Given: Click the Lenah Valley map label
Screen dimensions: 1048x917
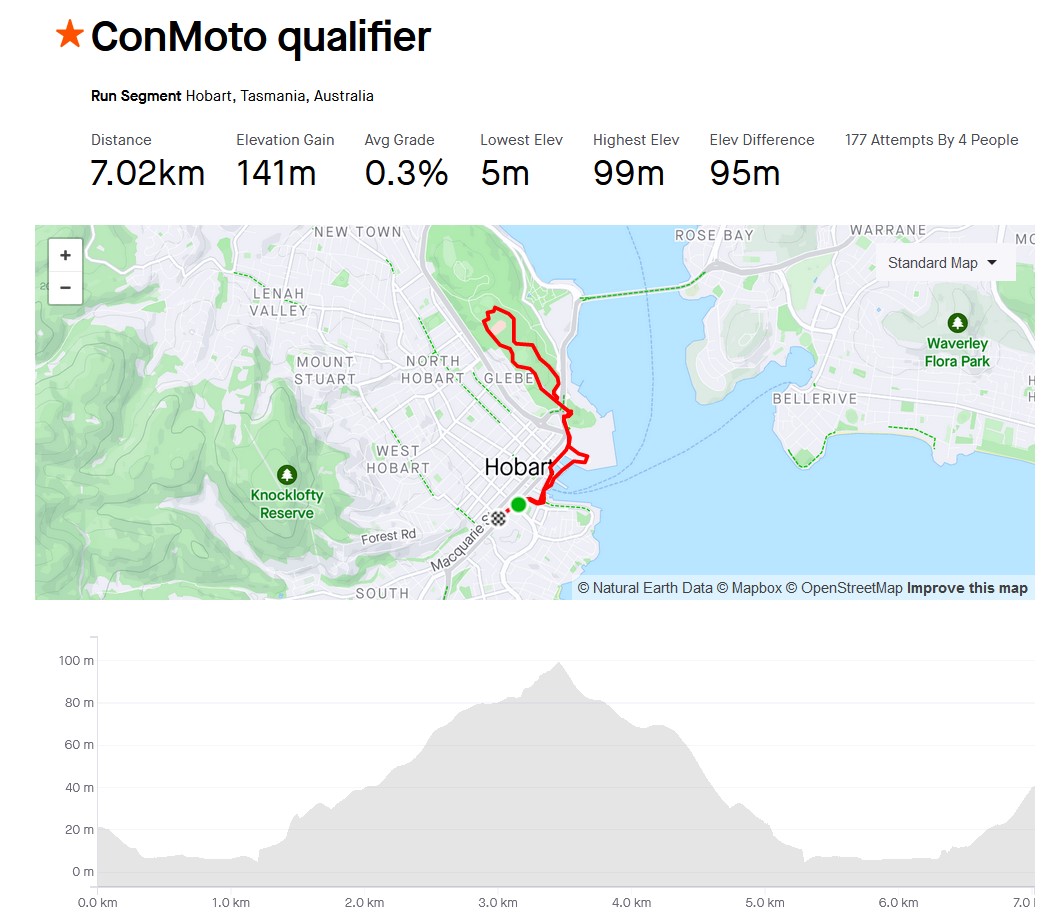Looking at the screenshot, I should 279,302.
